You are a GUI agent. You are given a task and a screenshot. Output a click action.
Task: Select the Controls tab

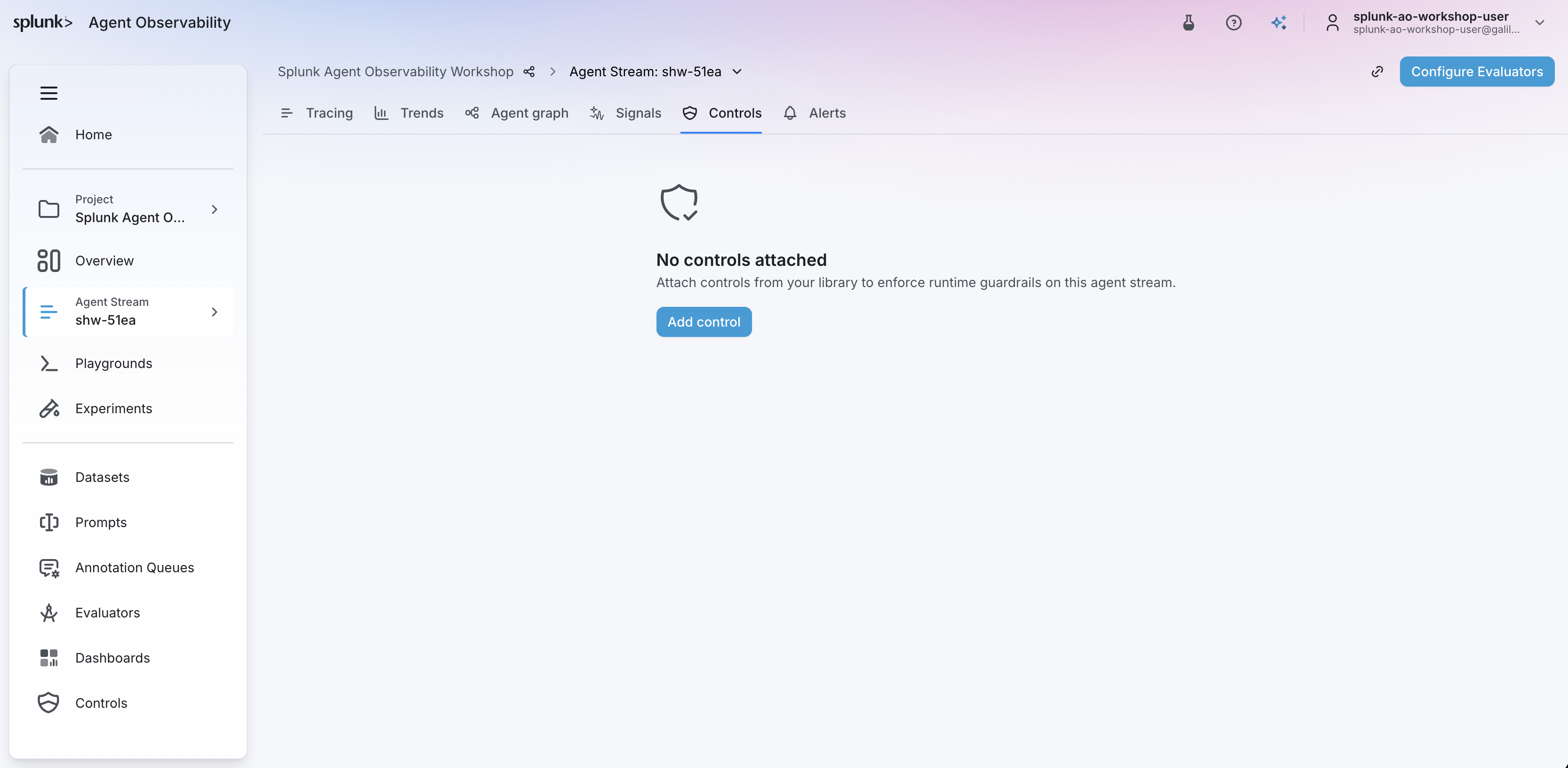(721, 112)
